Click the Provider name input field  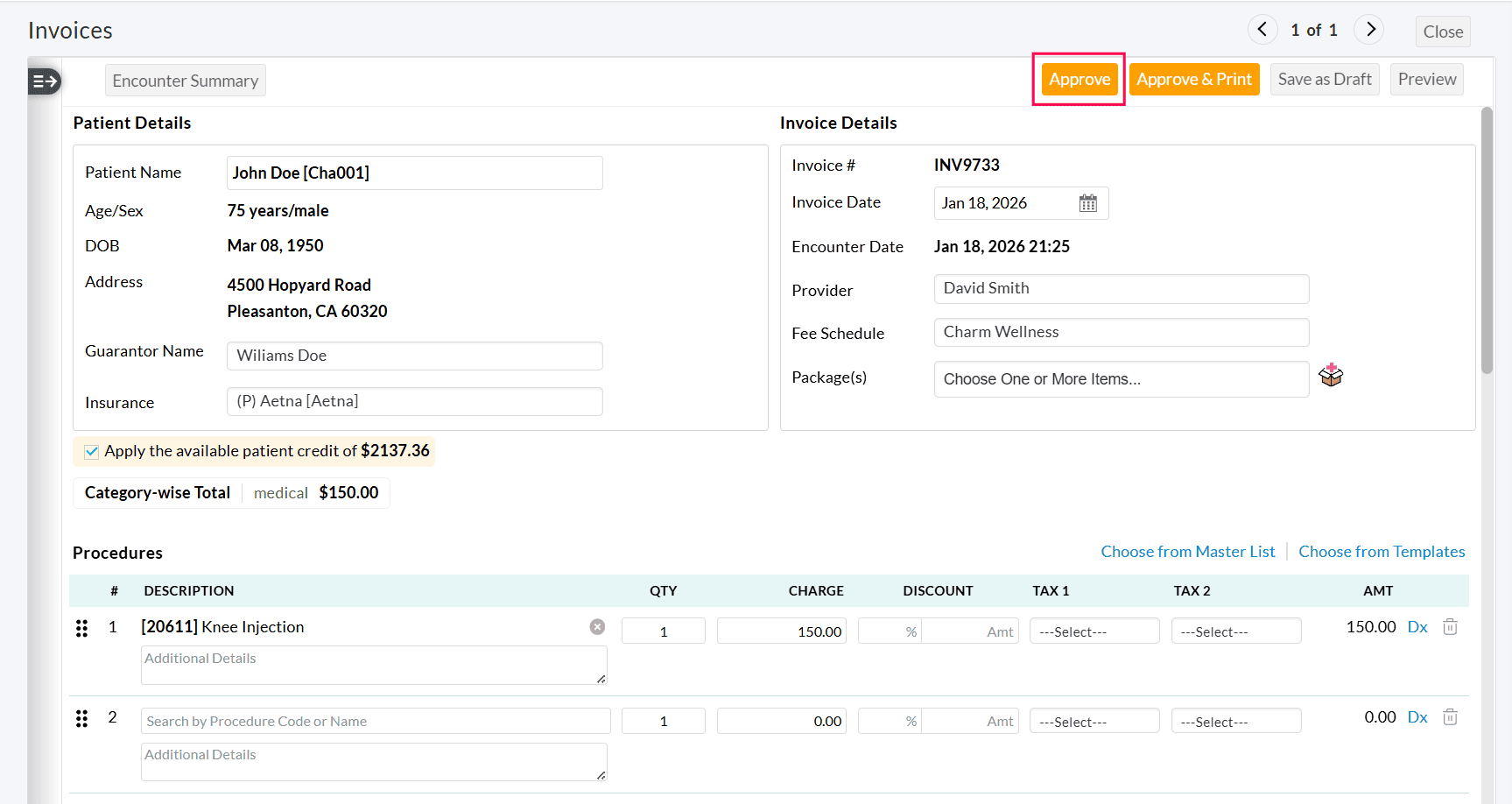click(x=1121, y=288)
